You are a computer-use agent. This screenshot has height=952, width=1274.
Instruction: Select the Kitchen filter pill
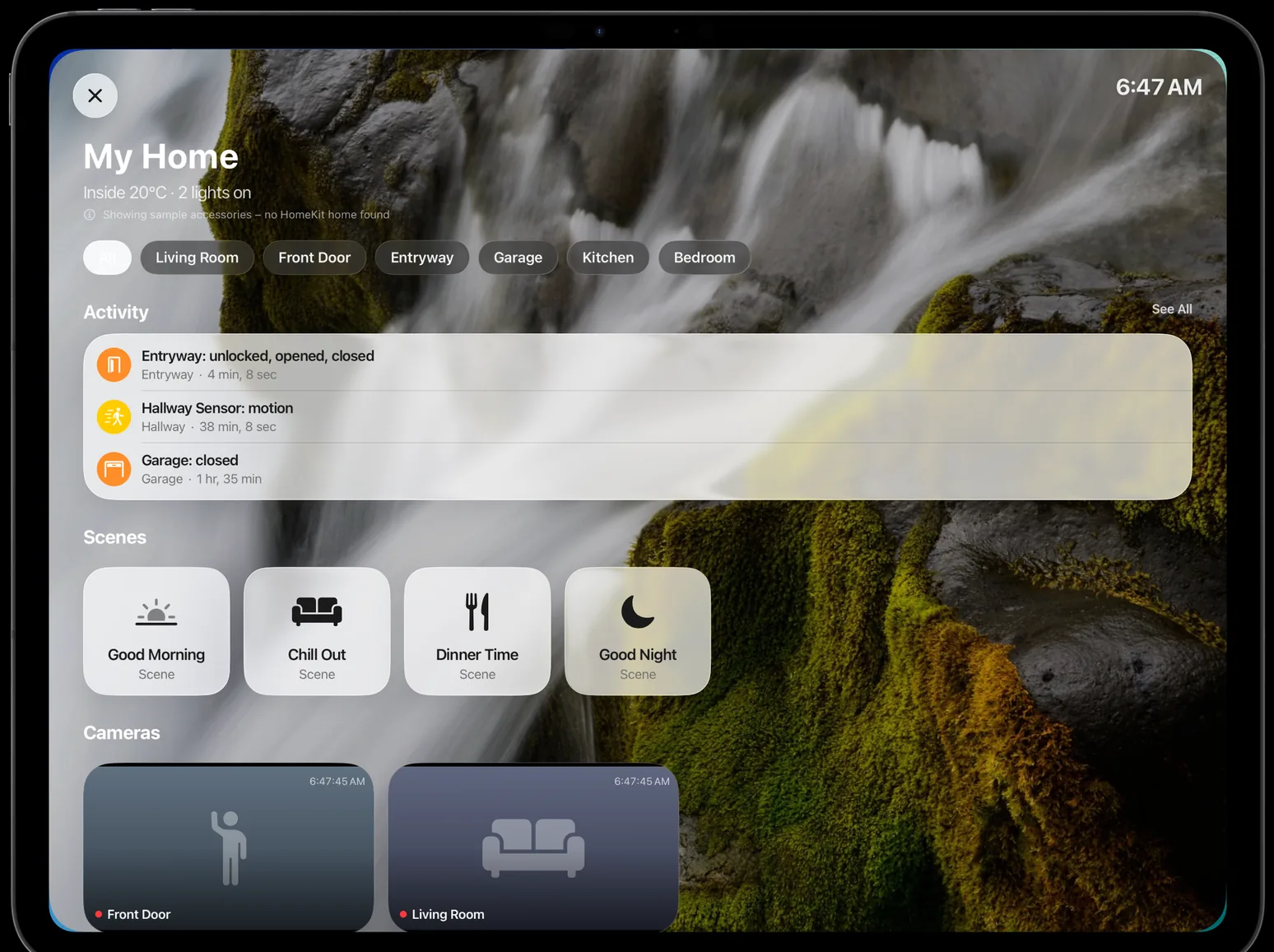tap(608, 258)
